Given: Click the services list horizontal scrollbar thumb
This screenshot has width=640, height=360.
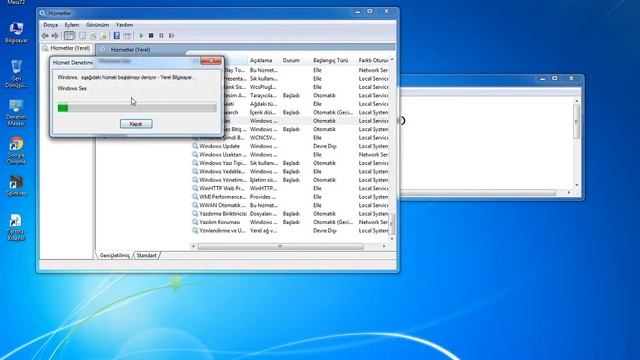Looking at the screenshot, I should point(280,246).
